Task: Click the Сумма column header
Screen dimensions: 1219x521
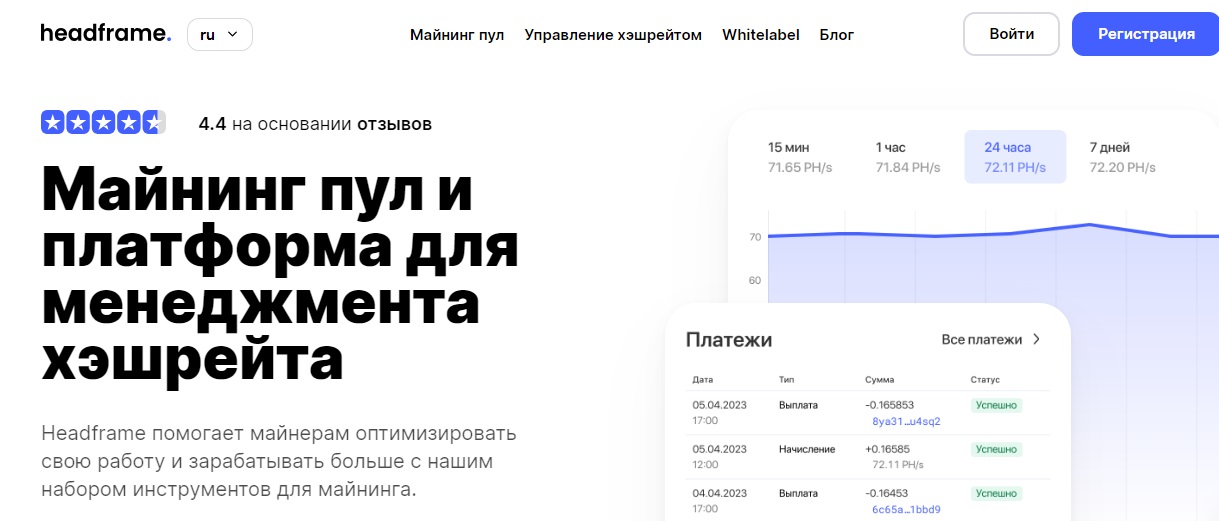Action: tap(880, 380)
